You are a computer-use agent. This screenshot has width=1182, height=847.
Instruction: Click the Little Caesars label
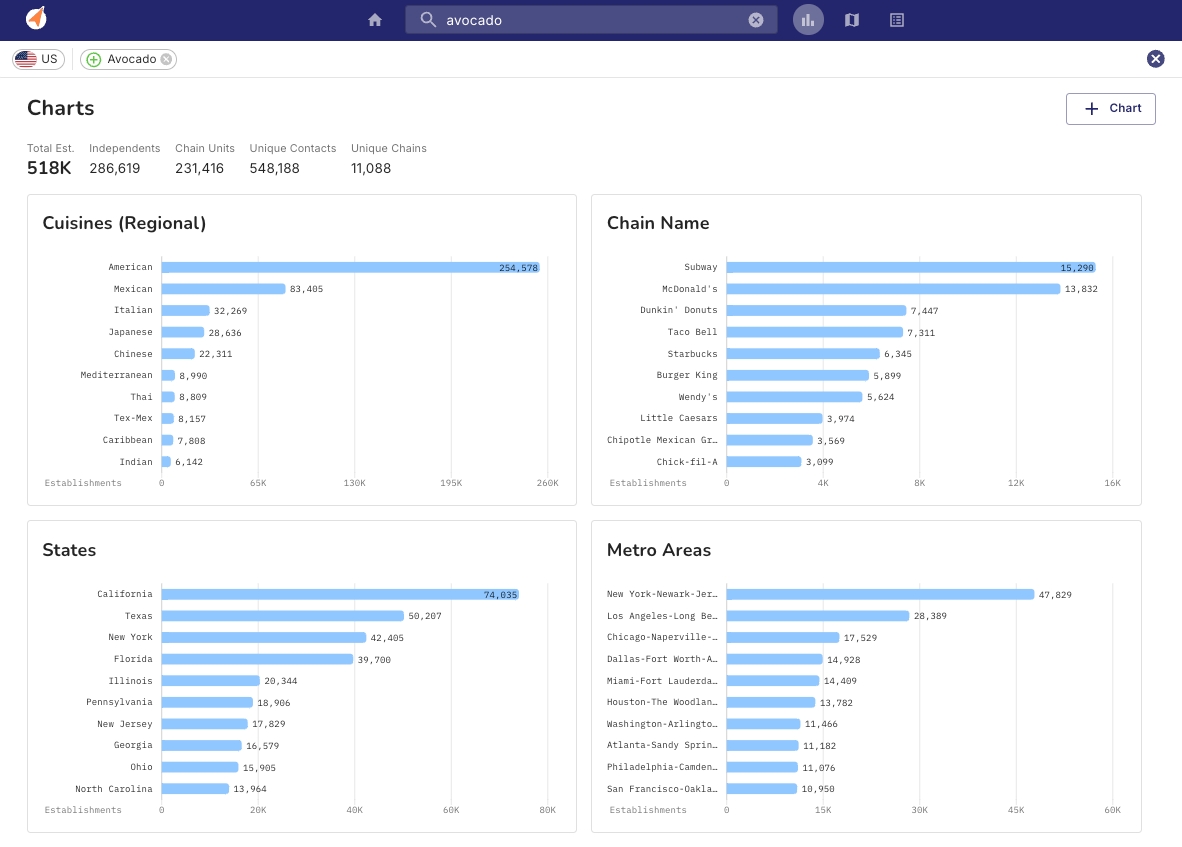click(x=678, y=418)
